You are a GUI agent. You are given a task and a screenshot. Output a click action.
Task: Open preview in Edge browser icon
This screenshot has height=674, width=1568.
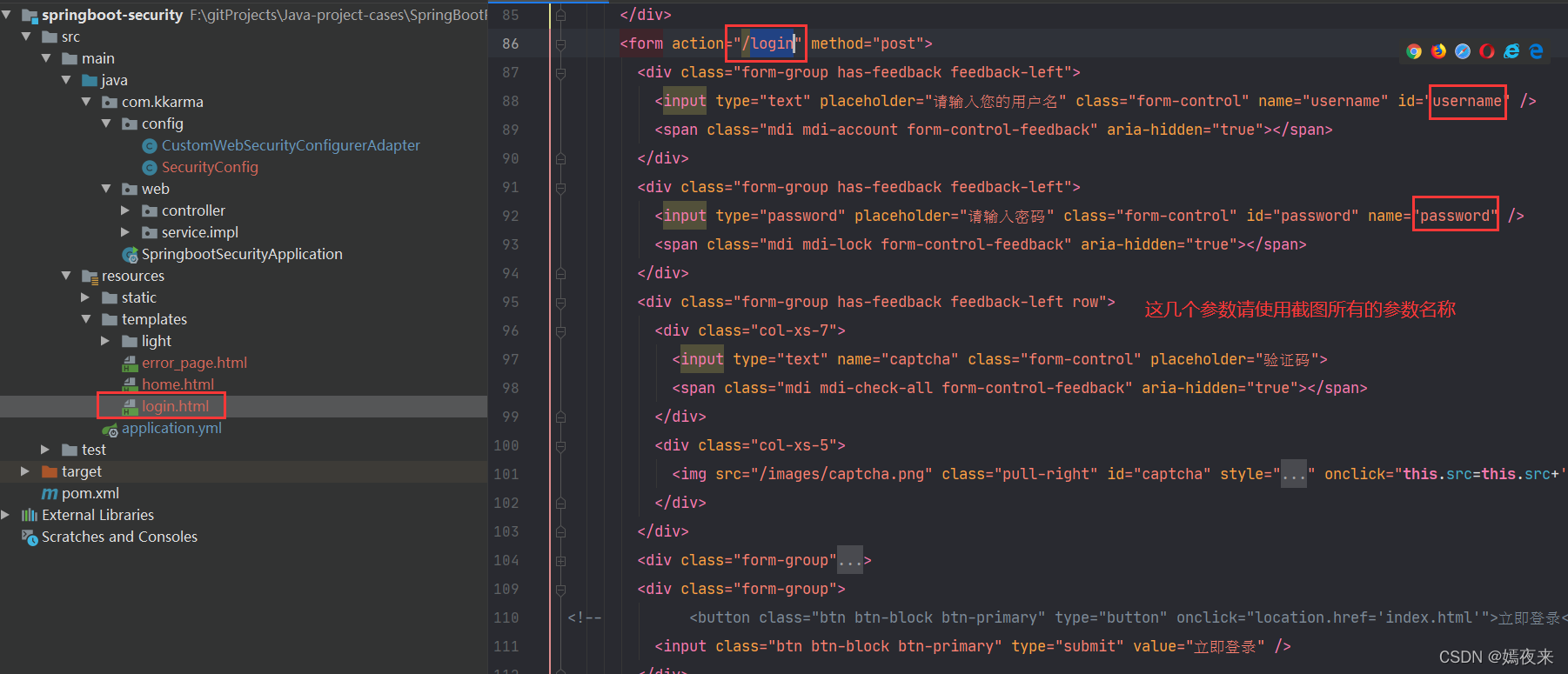(x=1536, y=51)
